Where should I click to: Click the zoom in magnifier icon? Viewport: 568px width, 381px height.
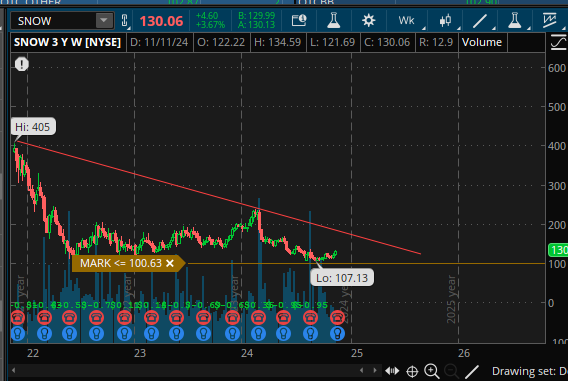point(432,371)
